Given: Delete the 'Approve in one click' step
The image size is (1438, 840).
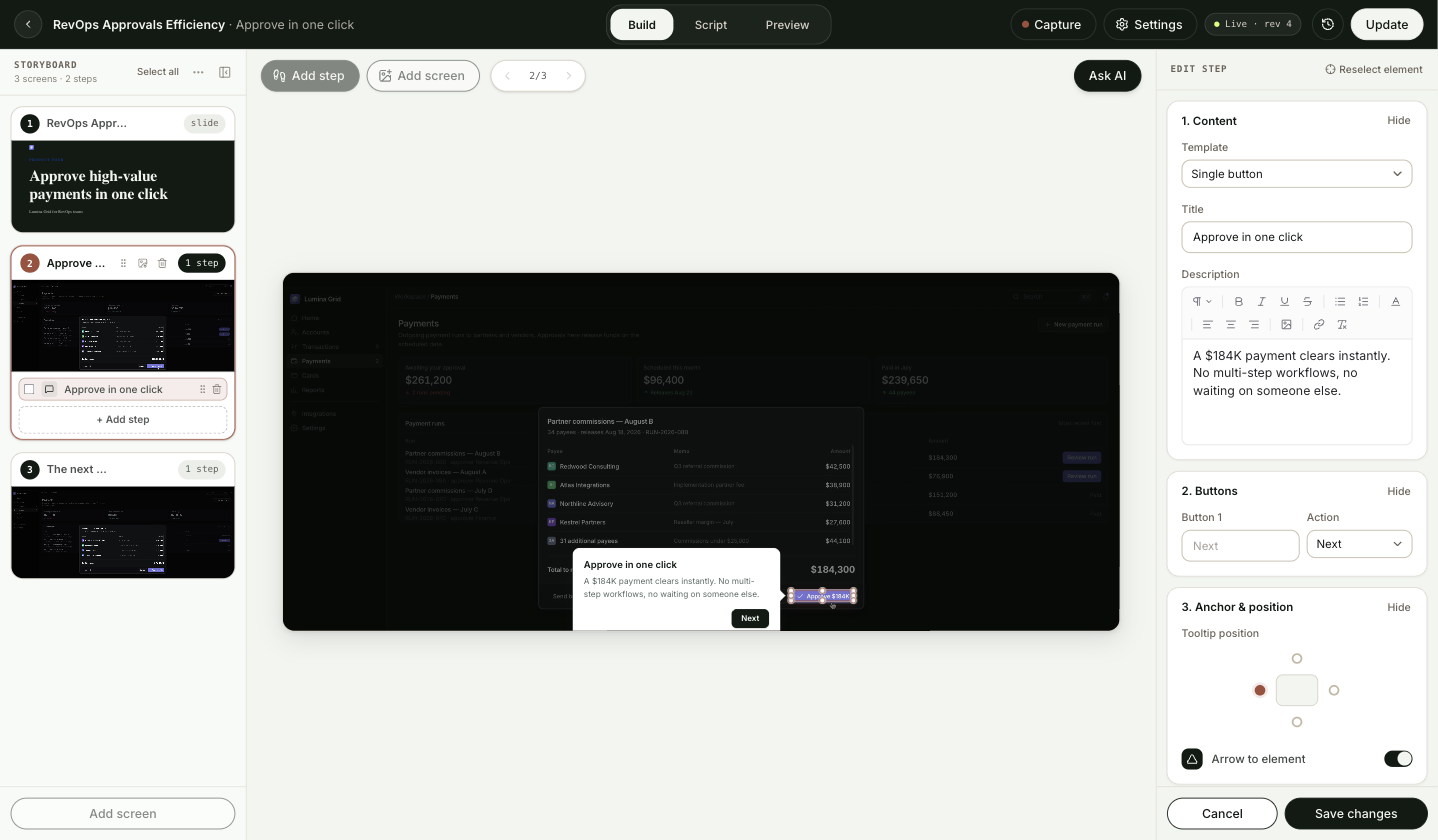Looking at the screenshot, I should point(216,389).
